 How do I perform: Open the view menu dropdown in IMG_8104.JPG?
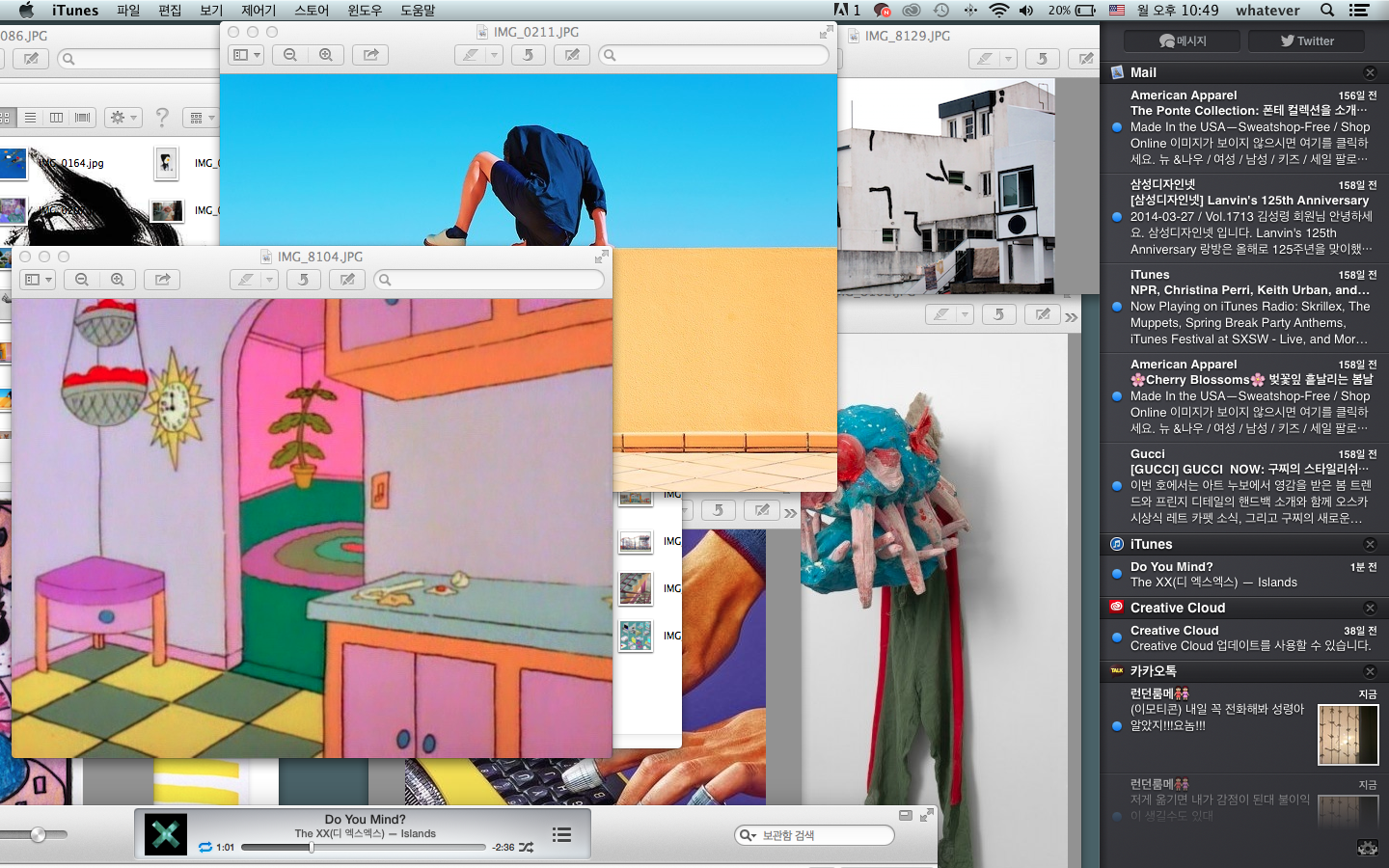coord(38,280)
